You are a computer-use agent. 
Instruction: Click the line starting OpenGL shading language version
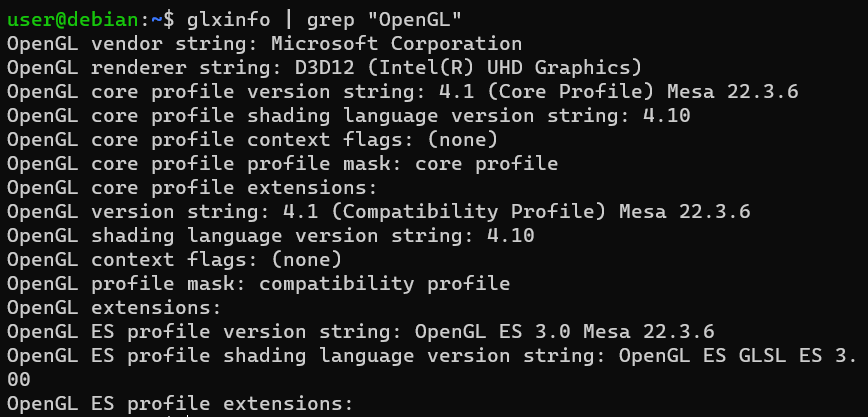coord(270,235)
